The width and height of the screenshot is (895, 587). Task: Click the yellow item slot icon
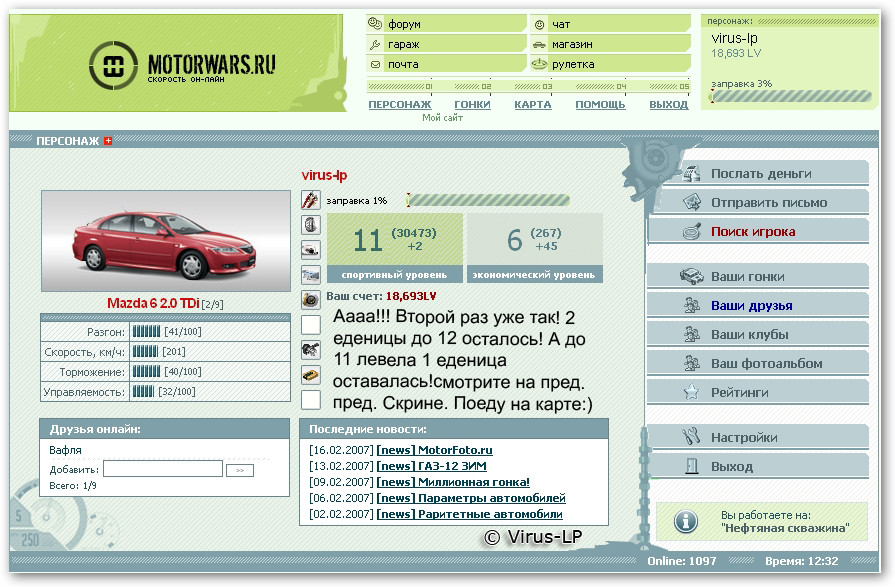point(310,375)
